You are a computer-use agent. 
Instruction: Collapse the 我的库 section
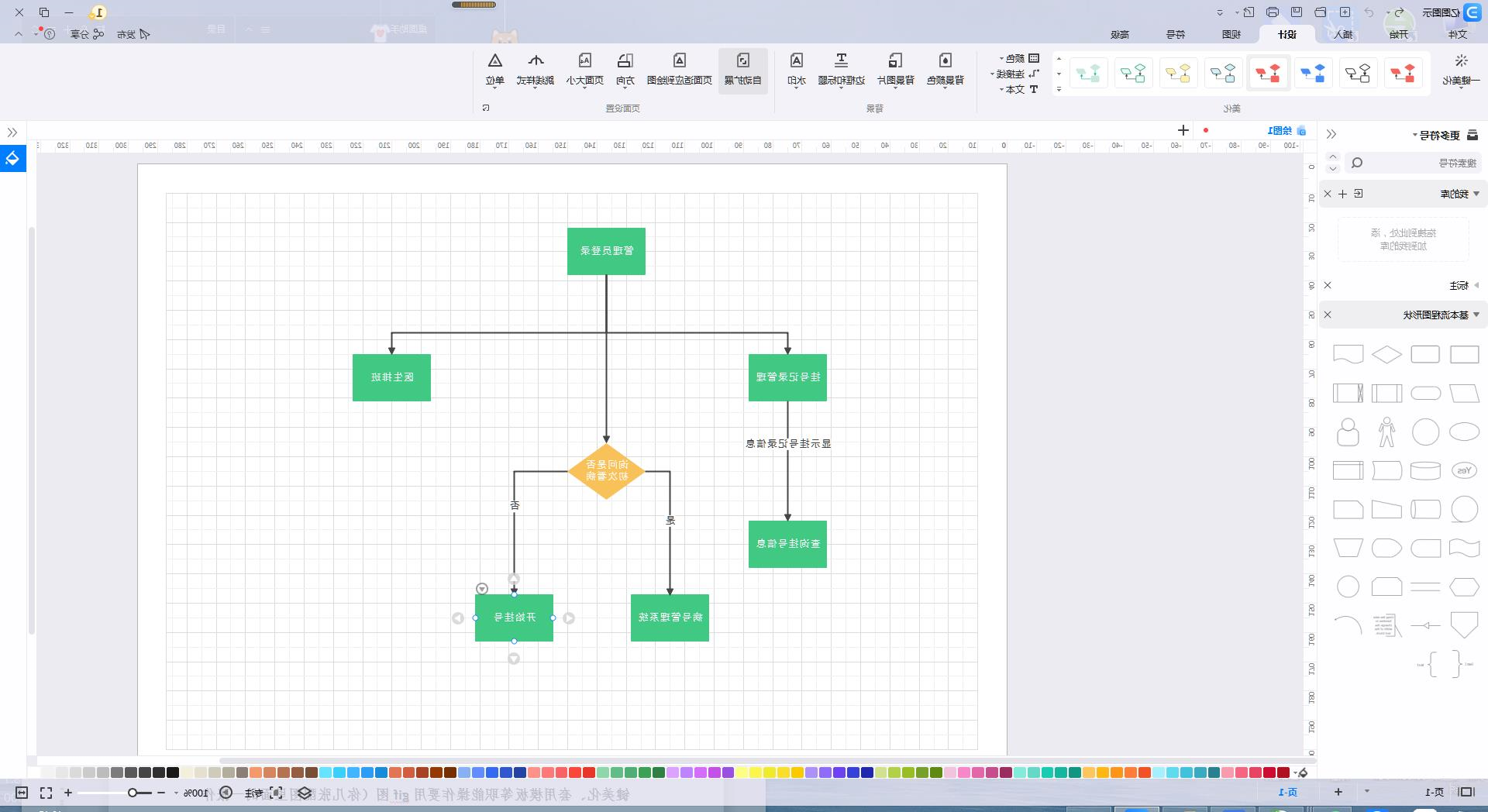tap(1476, 194)
